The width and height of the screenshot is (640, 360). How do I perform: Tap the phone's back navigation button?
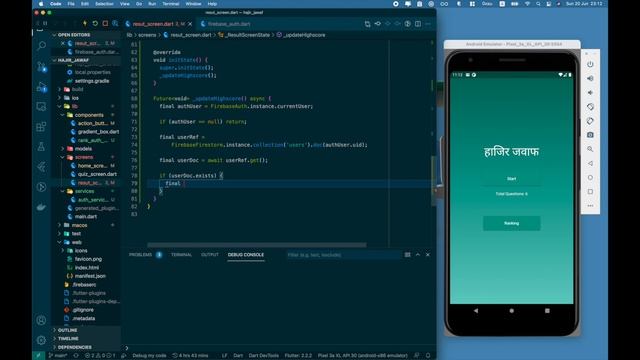[x=476, y=311]
